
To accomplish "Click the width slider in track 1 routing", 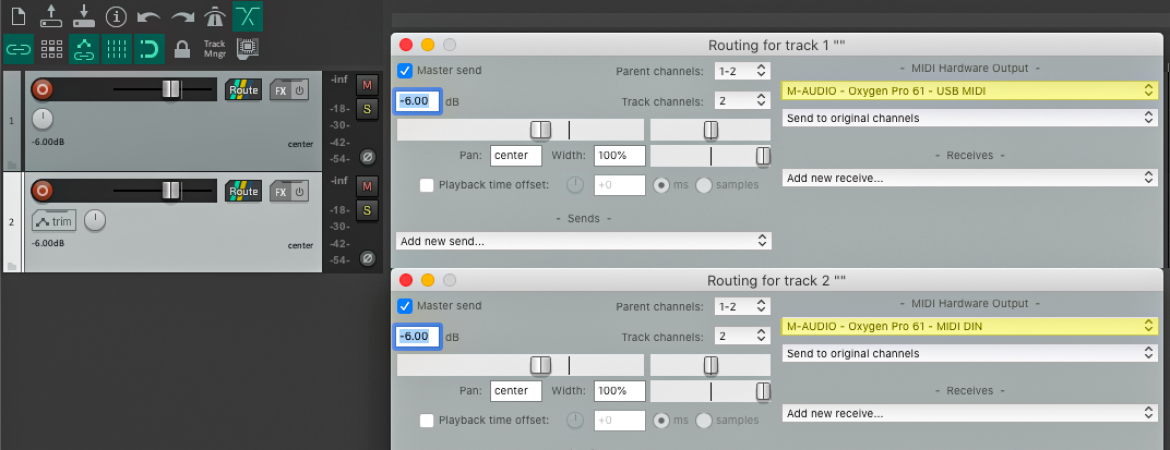I will point(710,156).
